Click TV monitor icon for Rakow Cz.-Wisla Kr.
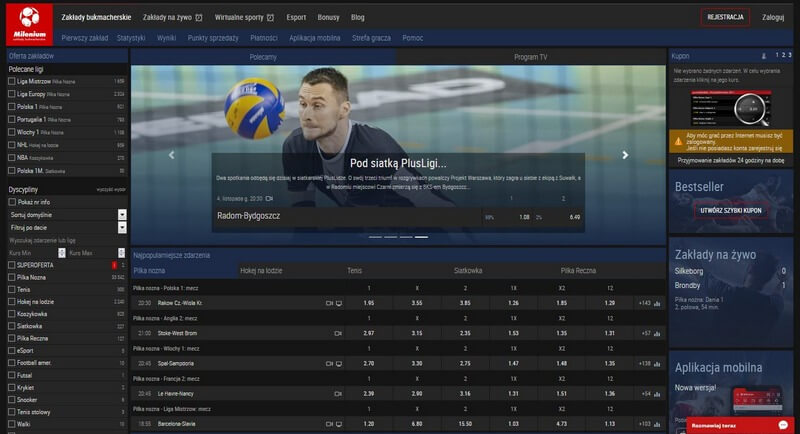 click(x=339, y=303)
